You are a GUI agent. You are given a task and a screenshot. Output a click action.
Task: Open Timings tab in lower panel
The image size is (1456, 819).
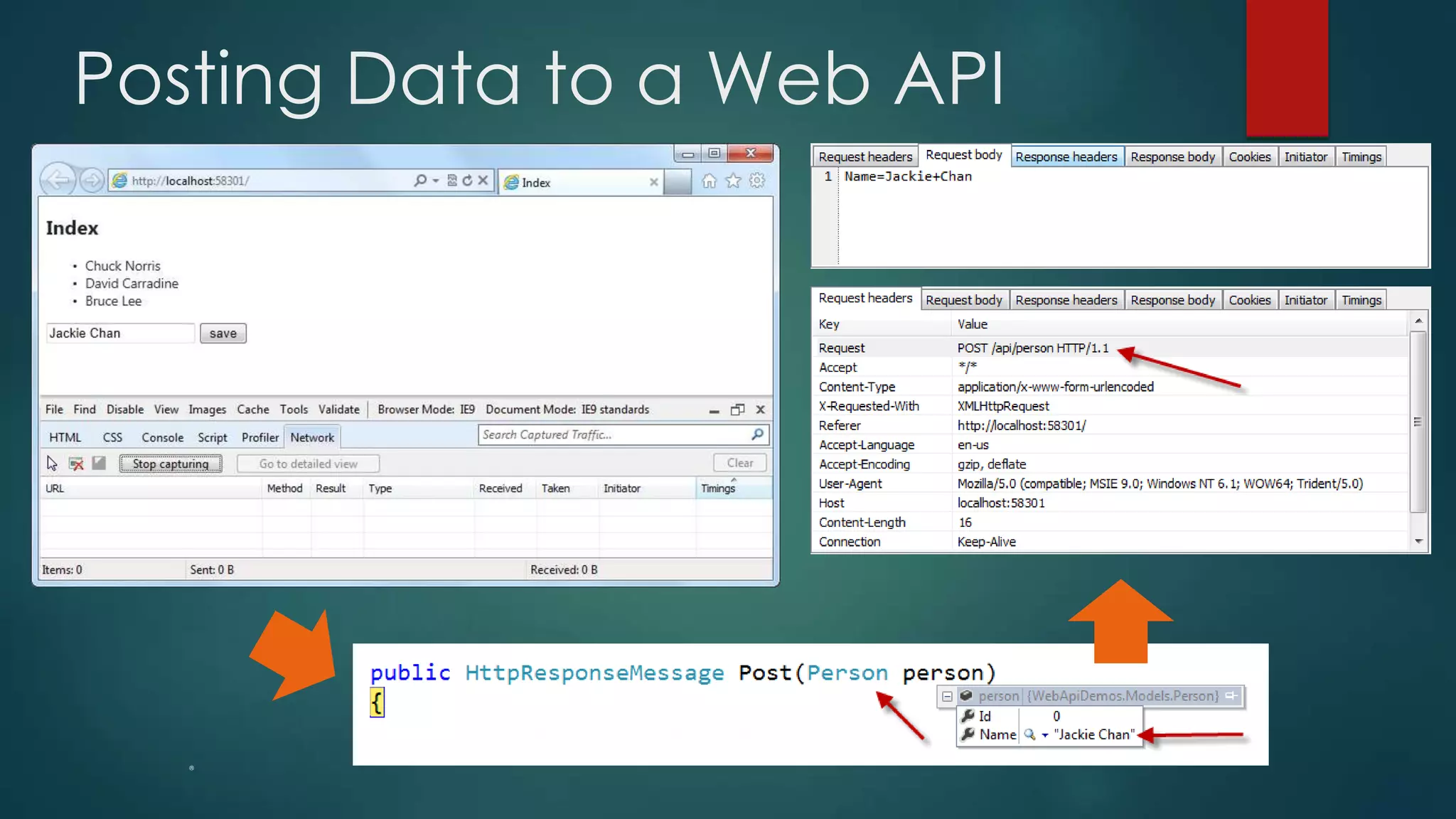tap(1361, 300)
